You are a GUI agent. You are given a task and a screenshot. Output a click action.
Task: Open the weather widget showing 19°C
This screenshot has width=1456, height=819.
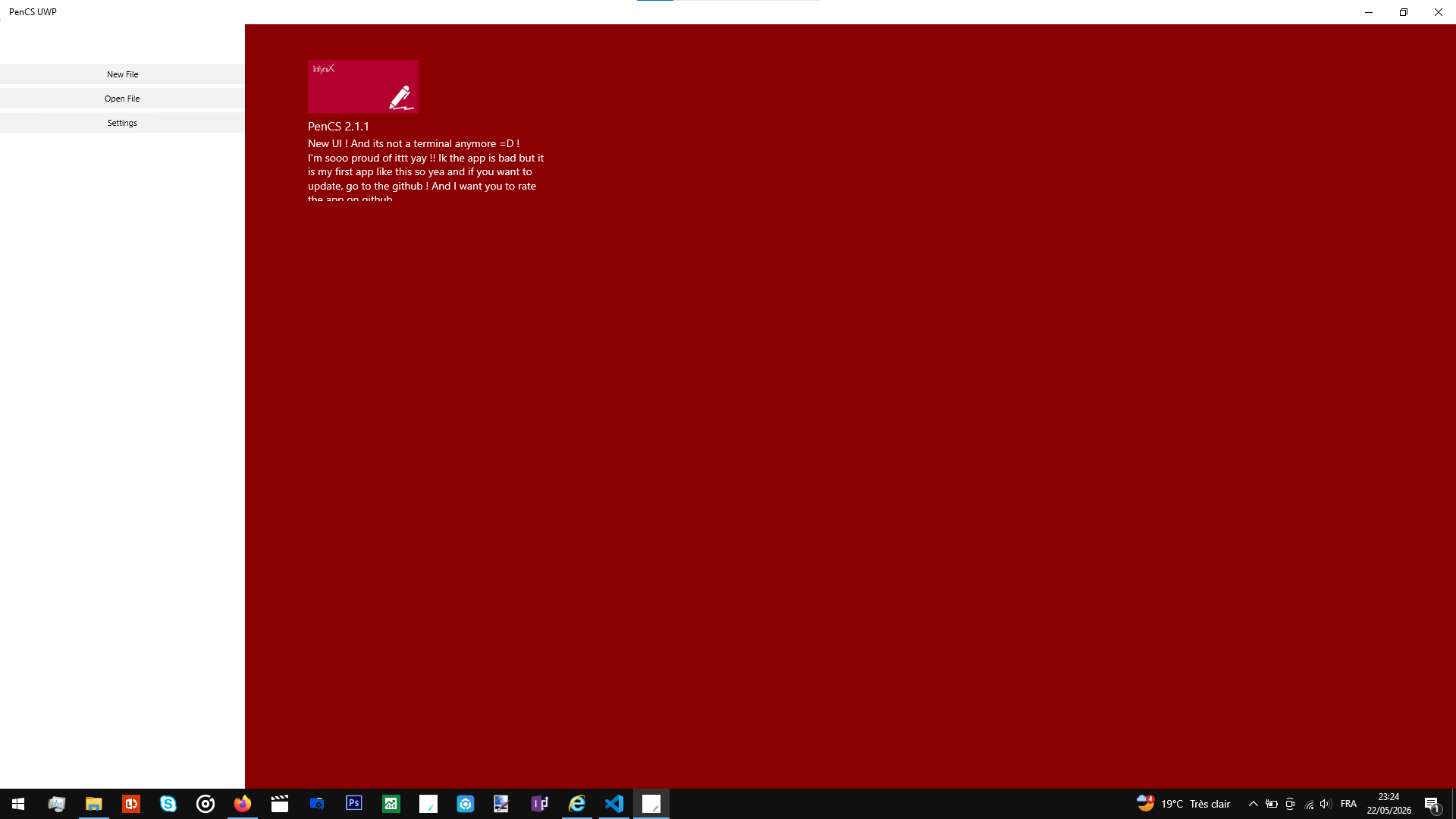coord(1183,804)
